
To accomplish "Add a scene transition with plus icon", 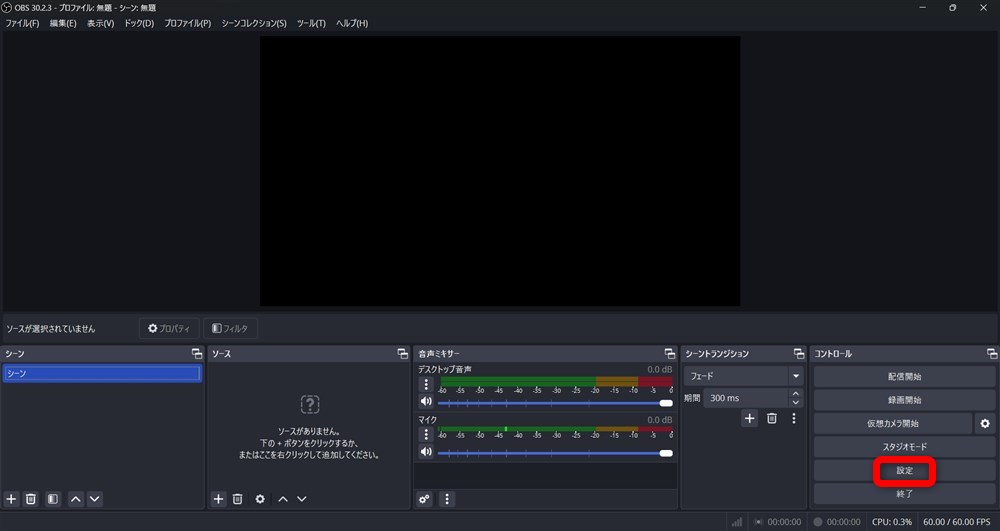I will [x=749, y=418].
